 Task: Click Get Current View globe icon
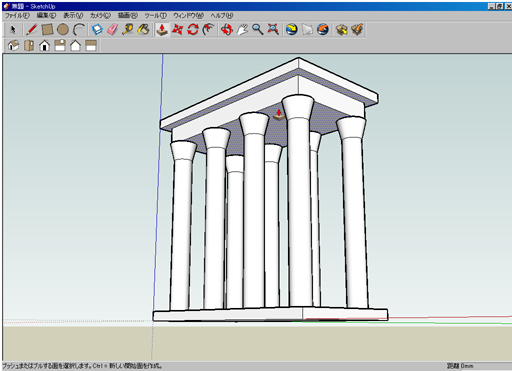pos(292,30)
